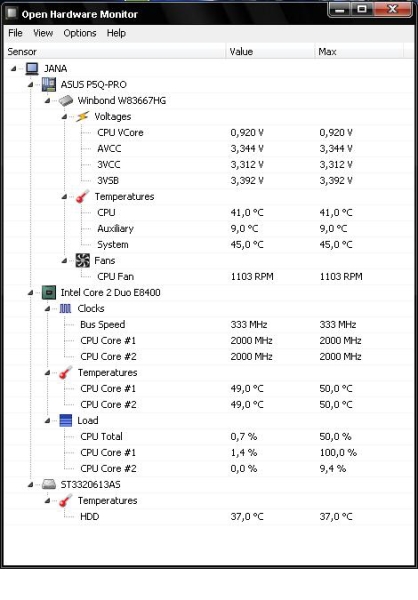
Task: Collapse the Intel Core 2 Duo E8400 node
Action: tap(31, 293)
